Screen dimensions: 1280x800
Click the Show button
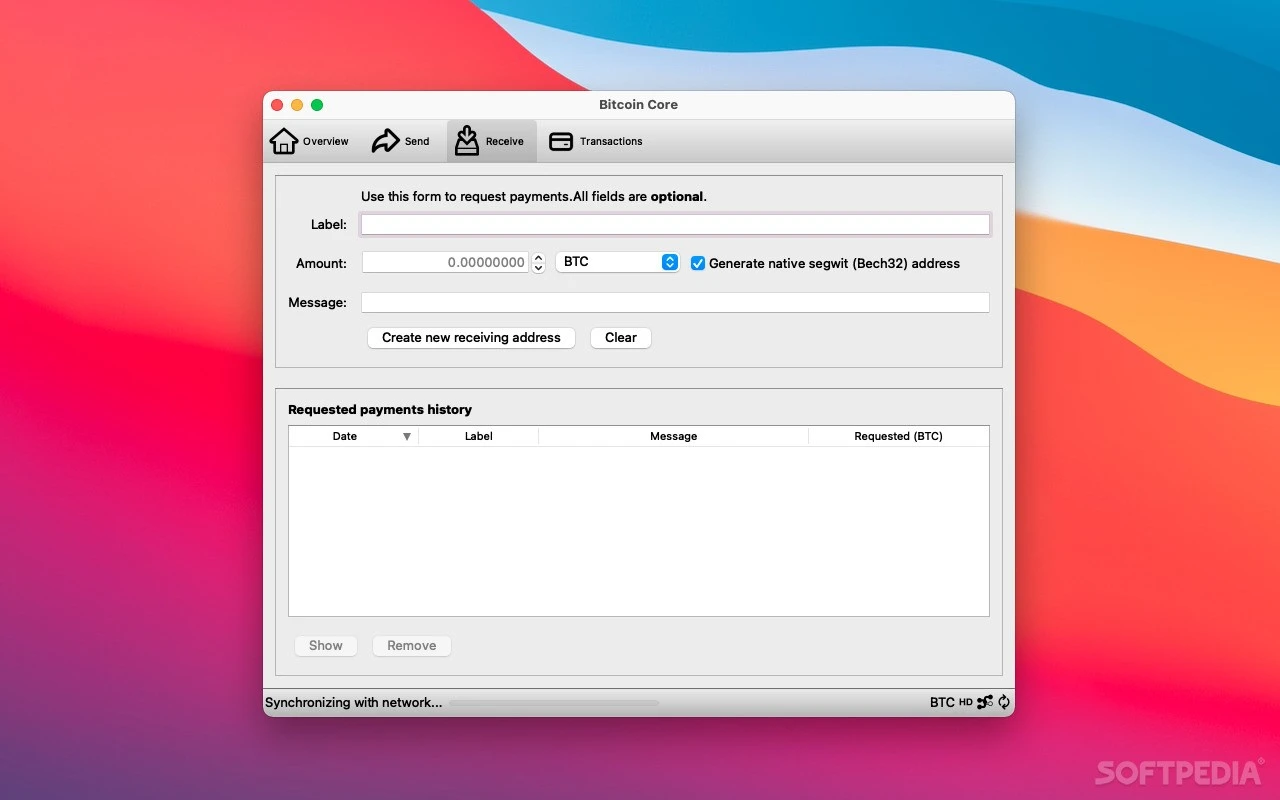(326, 646)
